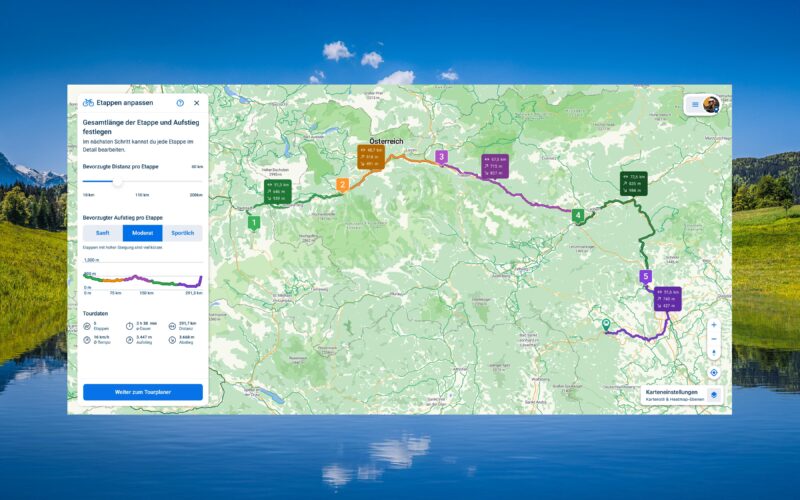Click the distance-per-stage slider handle

pyautogui.click(x=117, y=181)
